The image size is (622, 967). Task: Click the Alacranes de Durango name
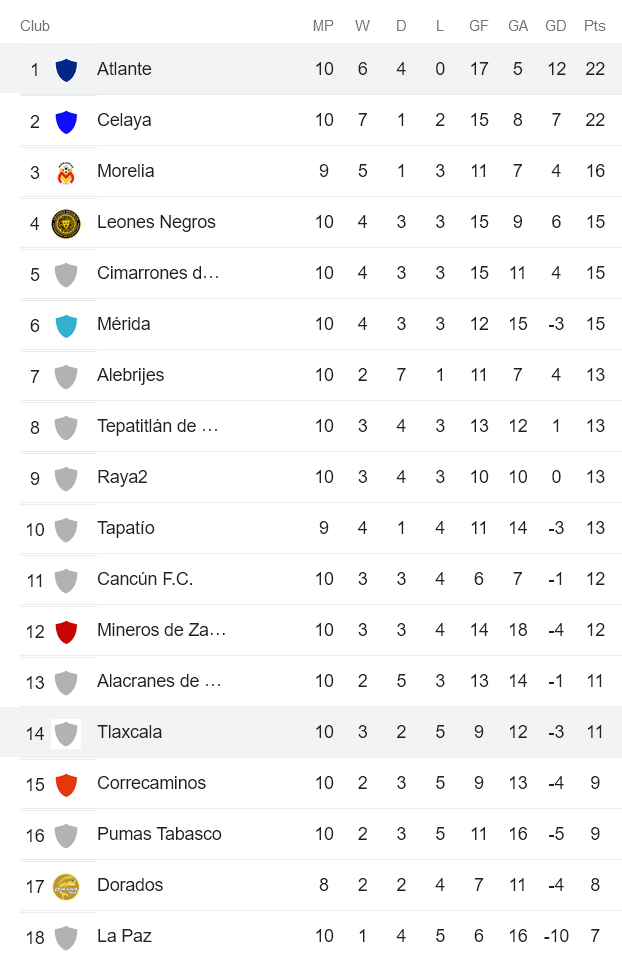(159, 681)
